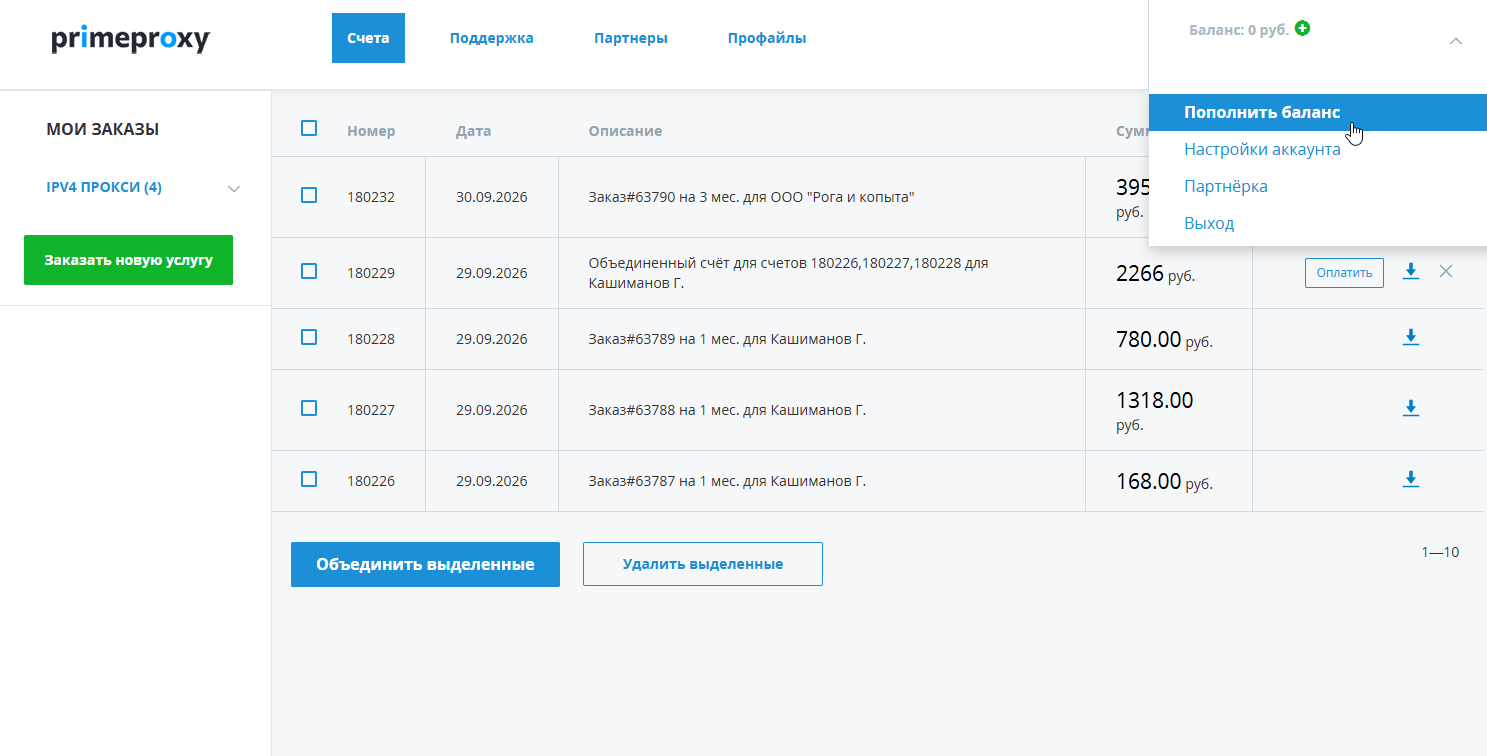The width and height of the screenshot is (1487, 756).
Task: Switch to the Профайлы tab
Action: [x=767, y=38]
